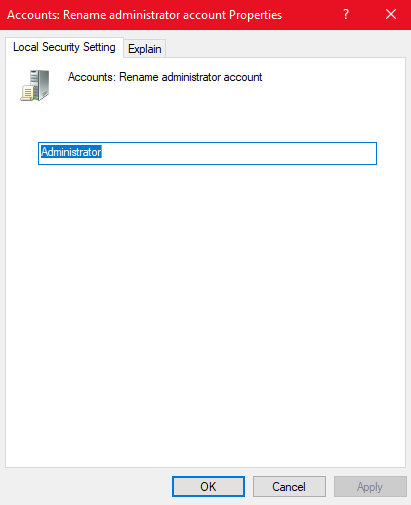Click the server policy icon
This screenshot has height=505, width=411.
point(35,85)
